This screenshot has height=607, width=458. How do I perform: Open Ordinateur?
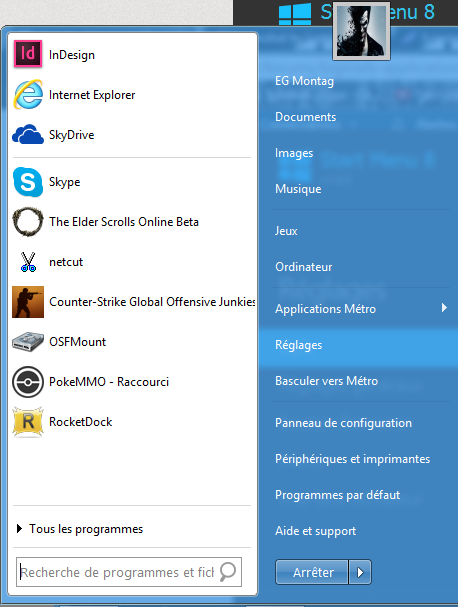click(304, 267)
